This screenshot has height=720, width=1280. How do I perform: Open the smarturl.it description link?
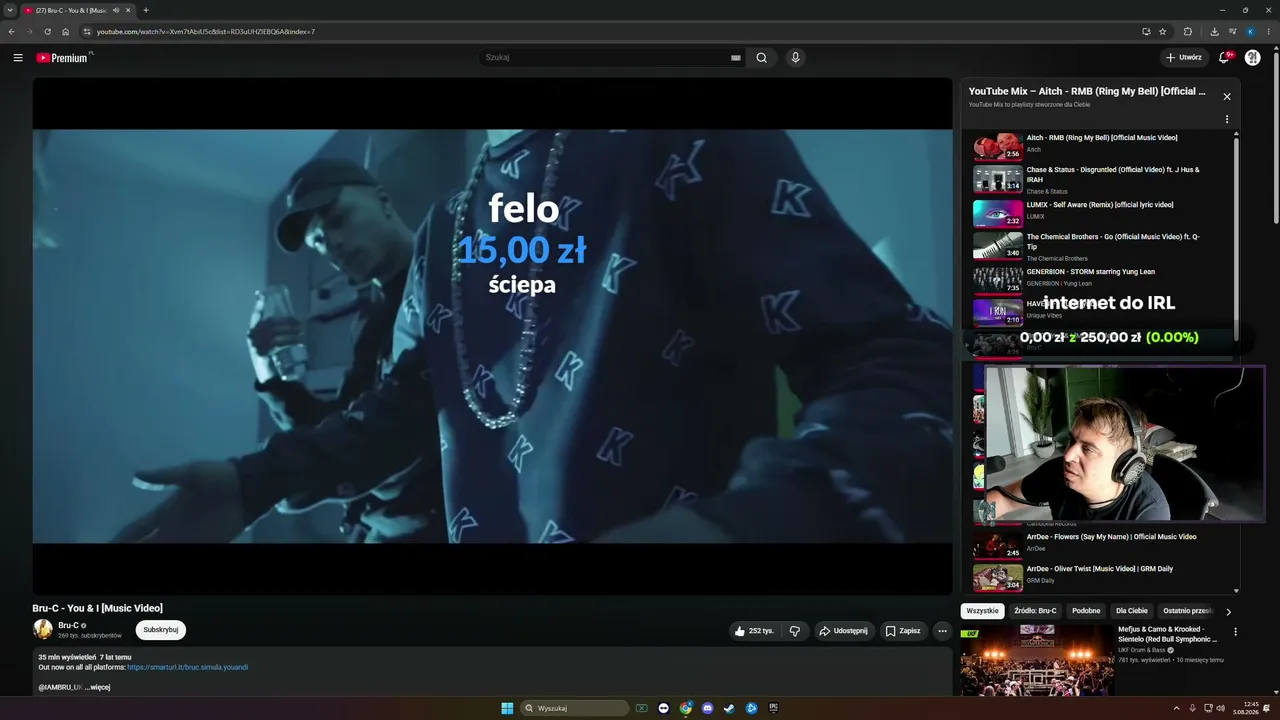187,667
